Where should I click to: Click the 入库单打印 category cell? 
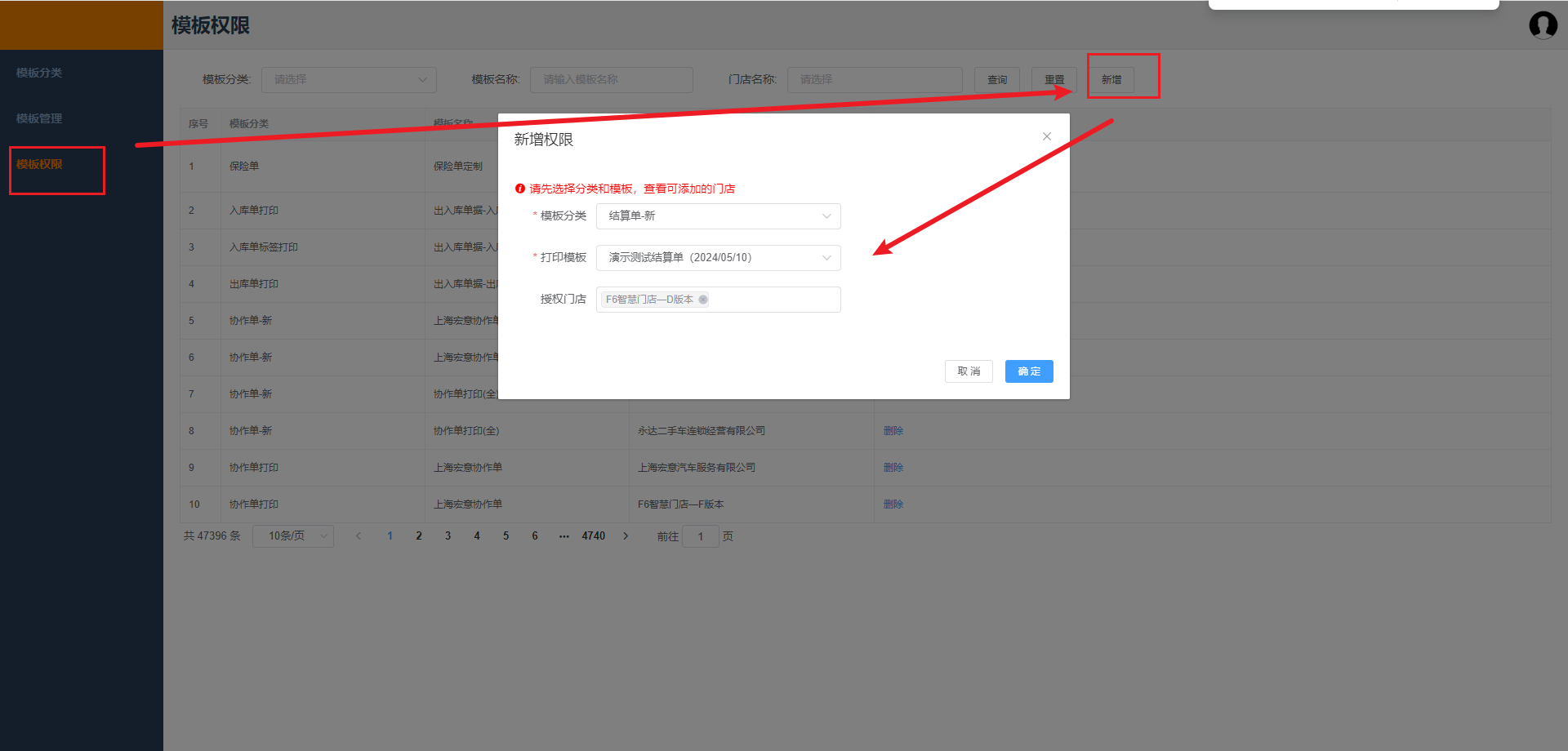[x=323, y=211]
